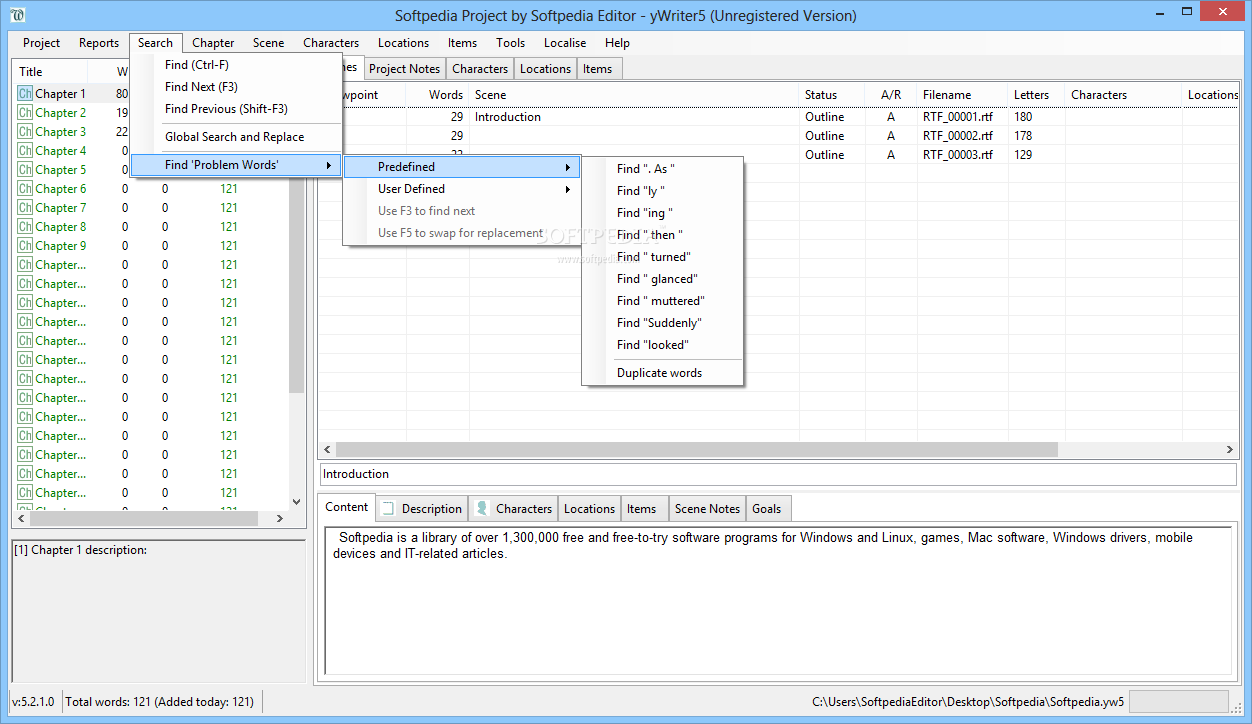Select Find " glanced" entry
The height and width of the screenshot is (724, 1252).
click(x=664, y=279)
